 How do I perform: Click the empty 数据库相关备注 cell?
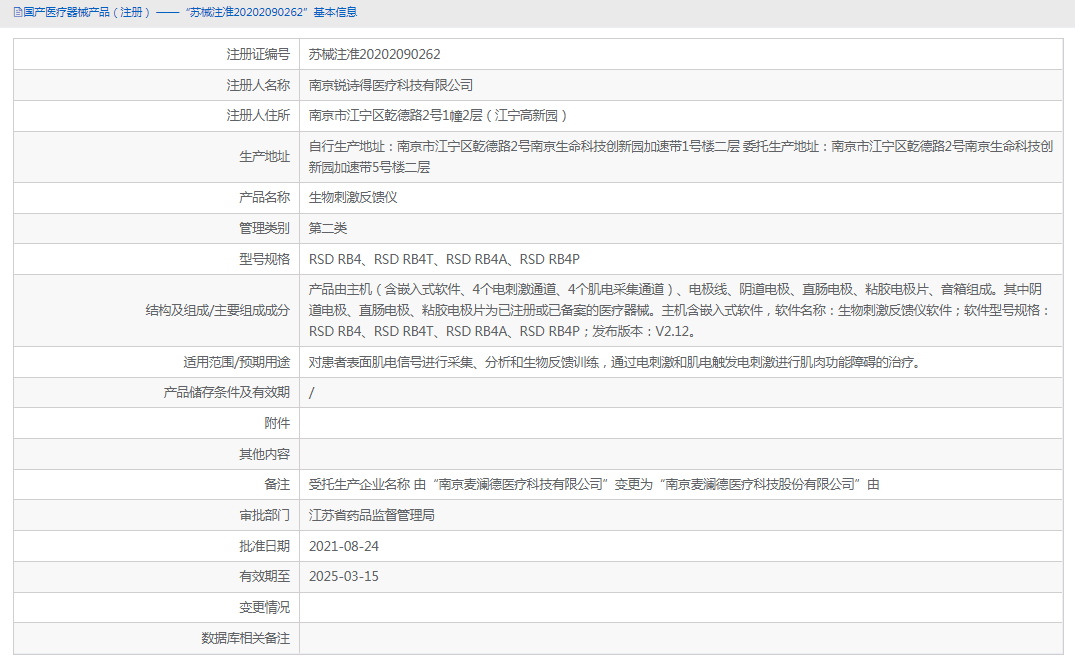point(600,637)
